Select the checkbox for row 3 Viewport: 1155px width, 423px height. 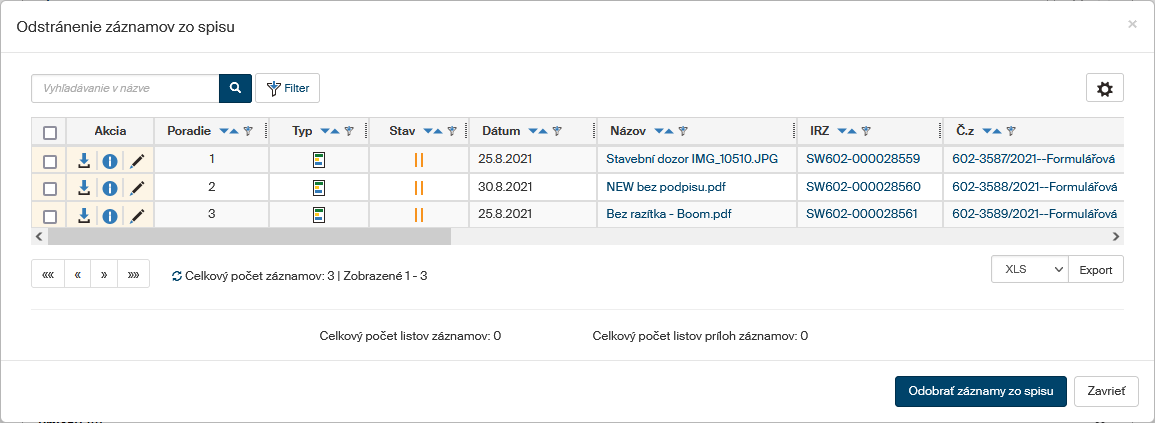pos(49,215)
